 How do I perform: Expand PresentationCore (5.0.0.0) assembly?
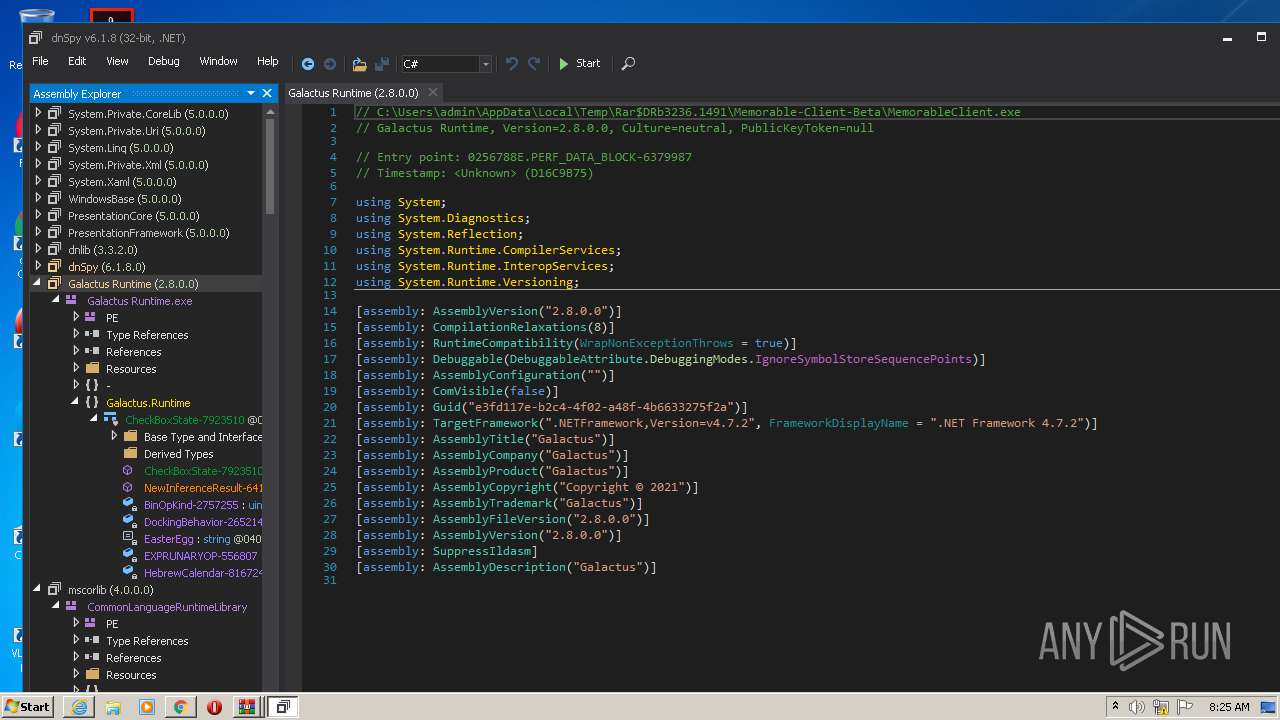[39, 216]
